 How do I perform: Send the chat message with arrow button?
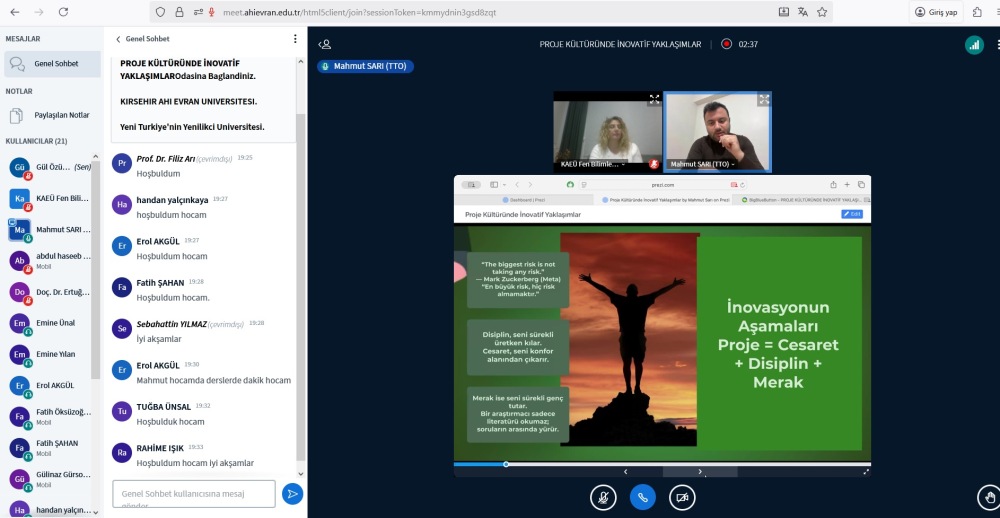pyautogui.click(x=292, y=493)
